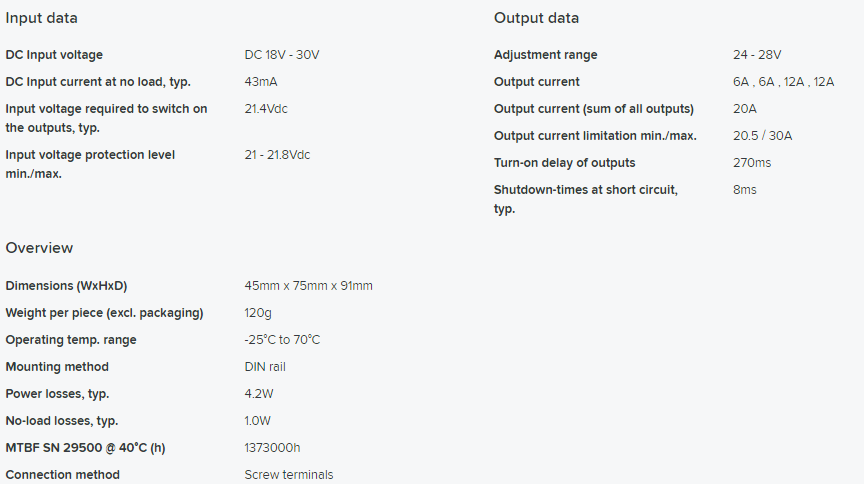Click the DC 18V - 30V value

[x=282, y=55]
